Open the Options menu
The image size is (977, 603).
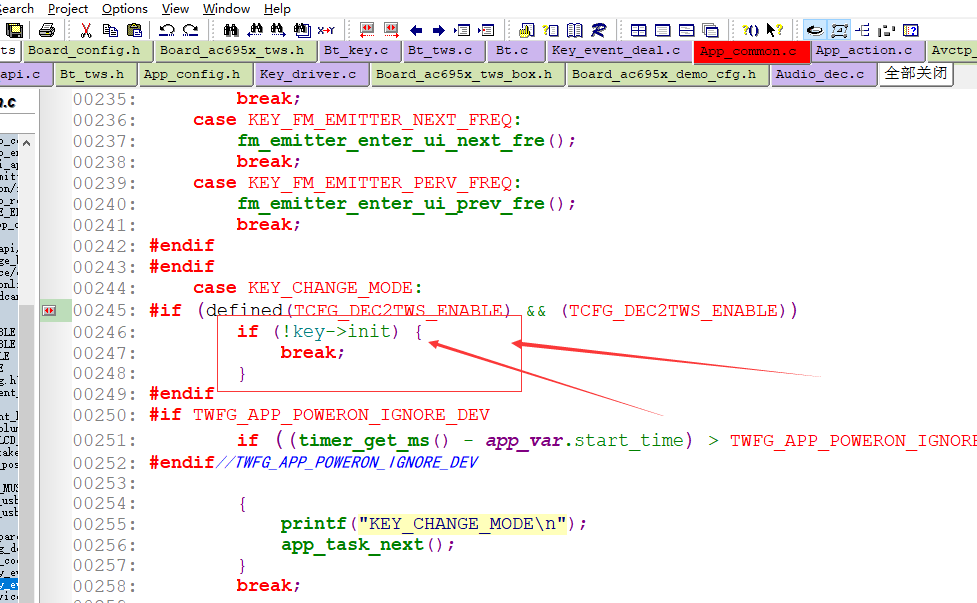point(125,9)
